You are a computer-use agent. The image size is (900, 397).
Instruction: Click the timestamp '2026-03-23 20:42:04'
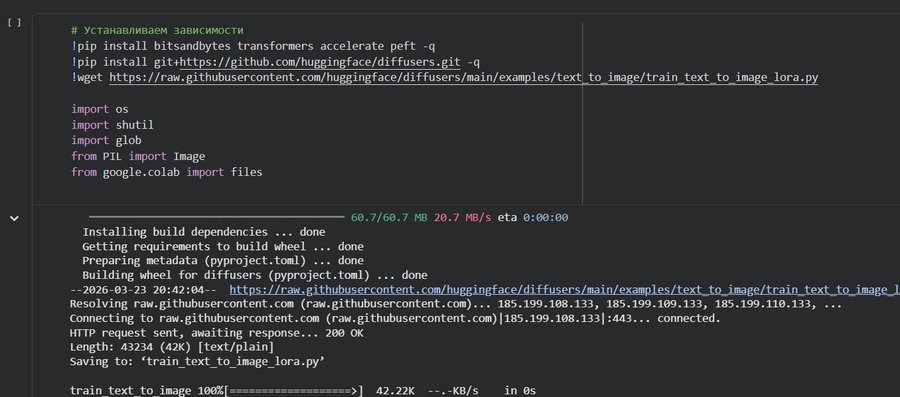click(143, 290)
